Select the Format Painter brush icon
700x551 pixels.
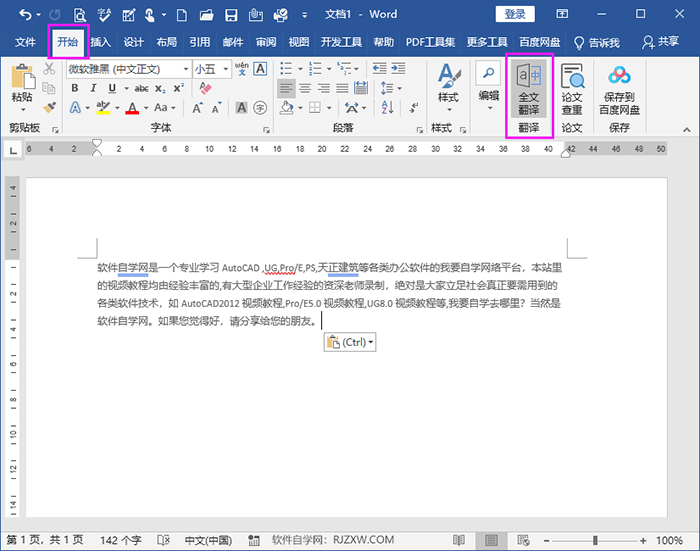(x=50, y=107)
